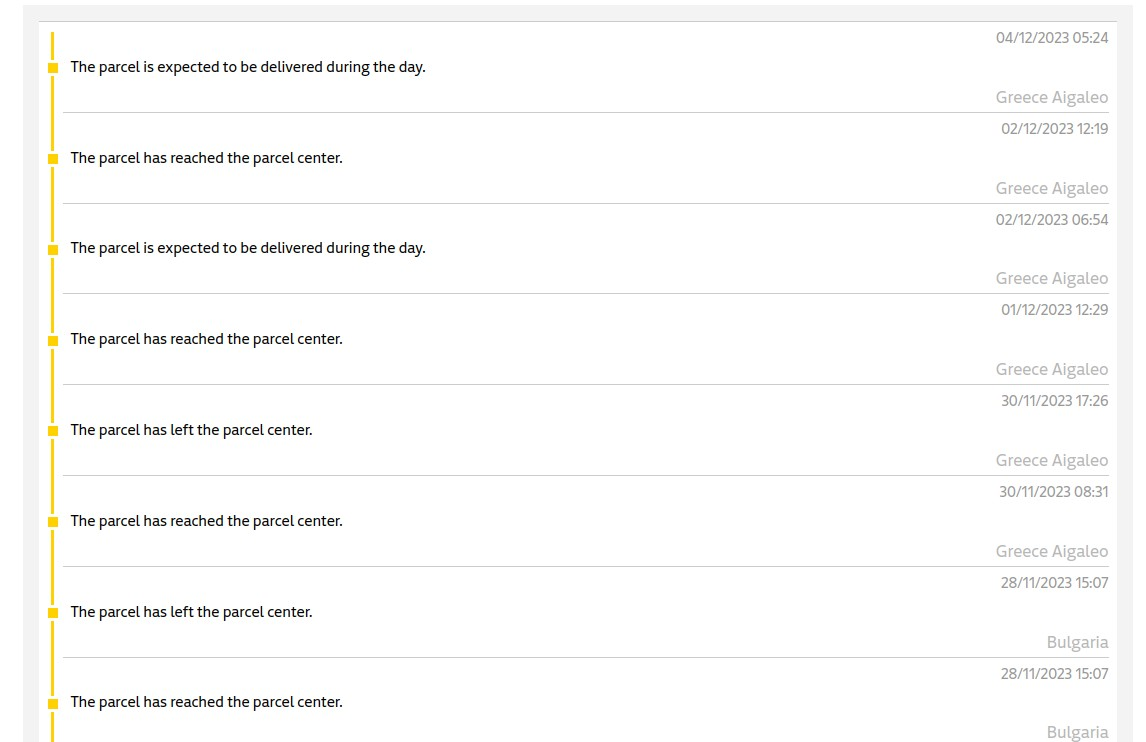Select the yellow square for 01/12/2023 12:29 entry
This screenshot has height=742, width=1146.
pyautogui.click(x=53, y=340)
